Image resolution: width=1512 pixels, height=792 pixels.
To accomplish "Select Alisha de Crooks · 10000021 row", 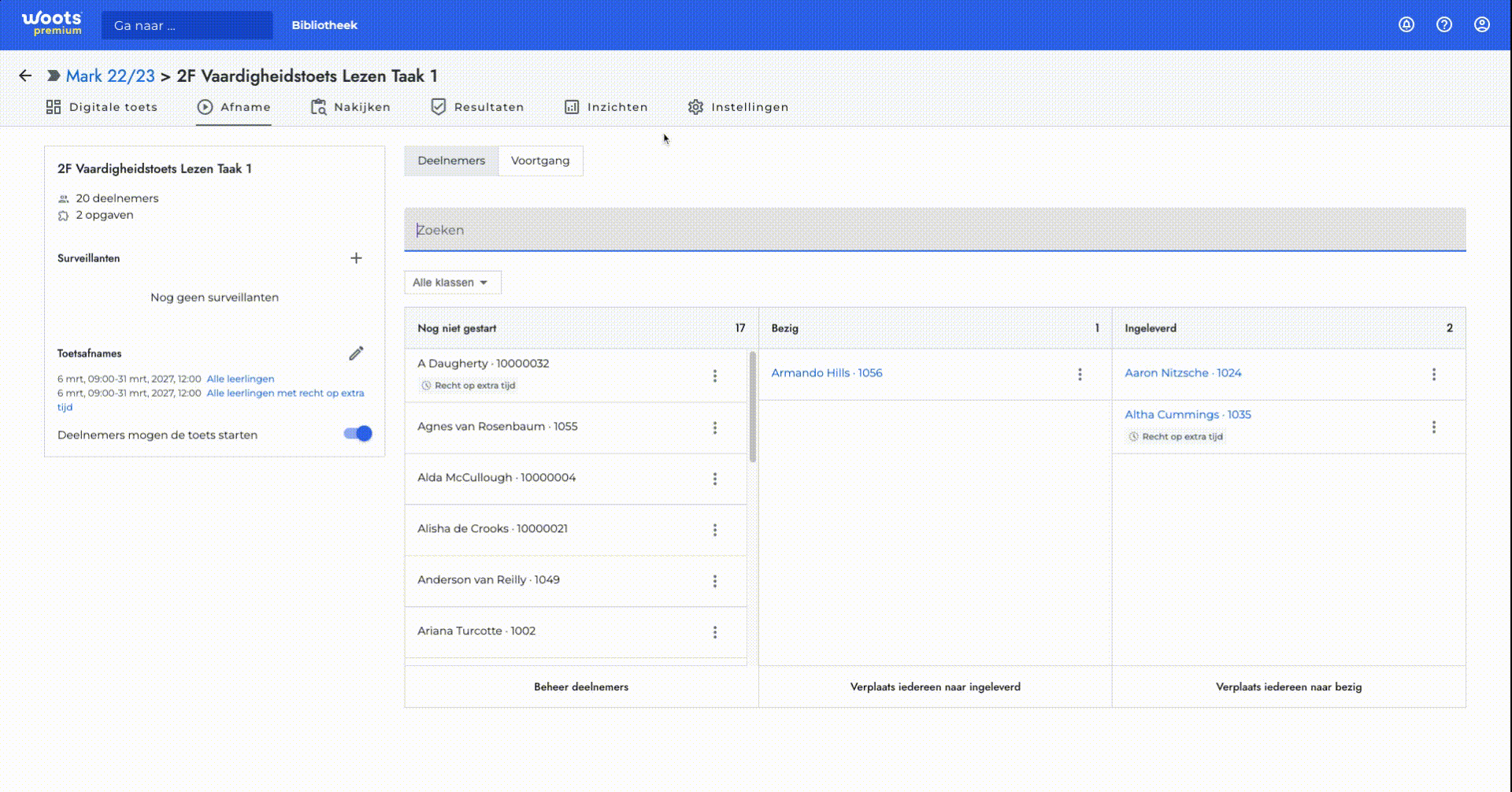I will point(576,530).
